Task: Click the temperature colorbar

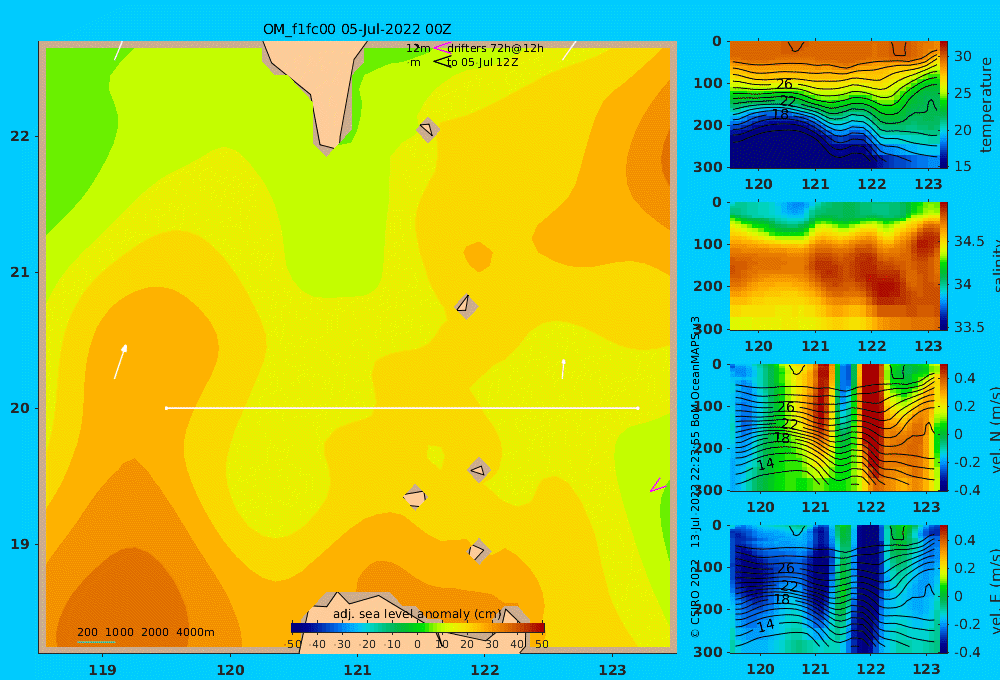Action: [944, 105]
